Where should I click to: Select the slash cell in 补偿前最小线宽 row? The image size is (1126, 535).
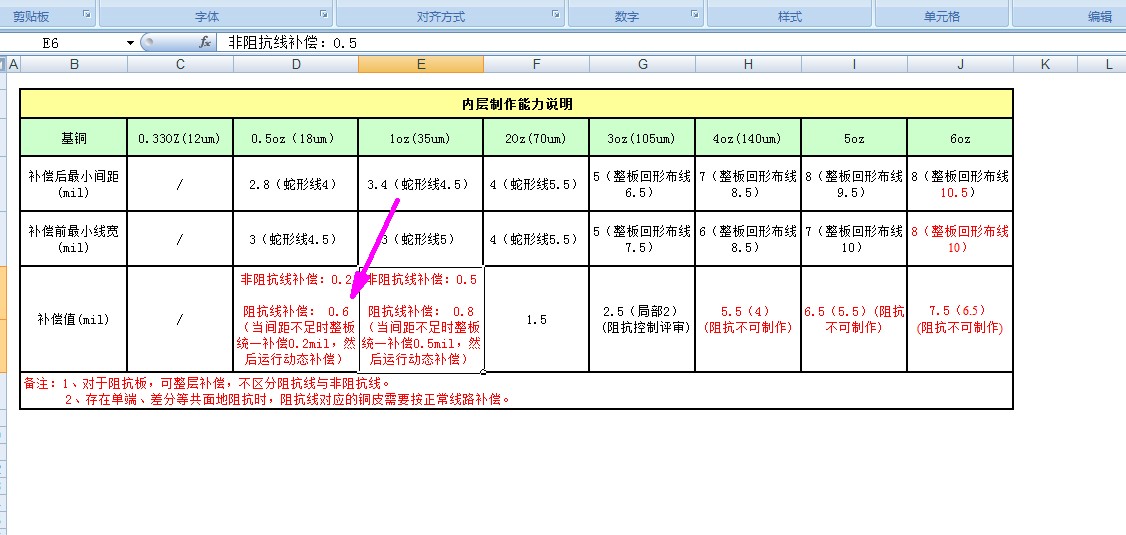pos(180,238)
